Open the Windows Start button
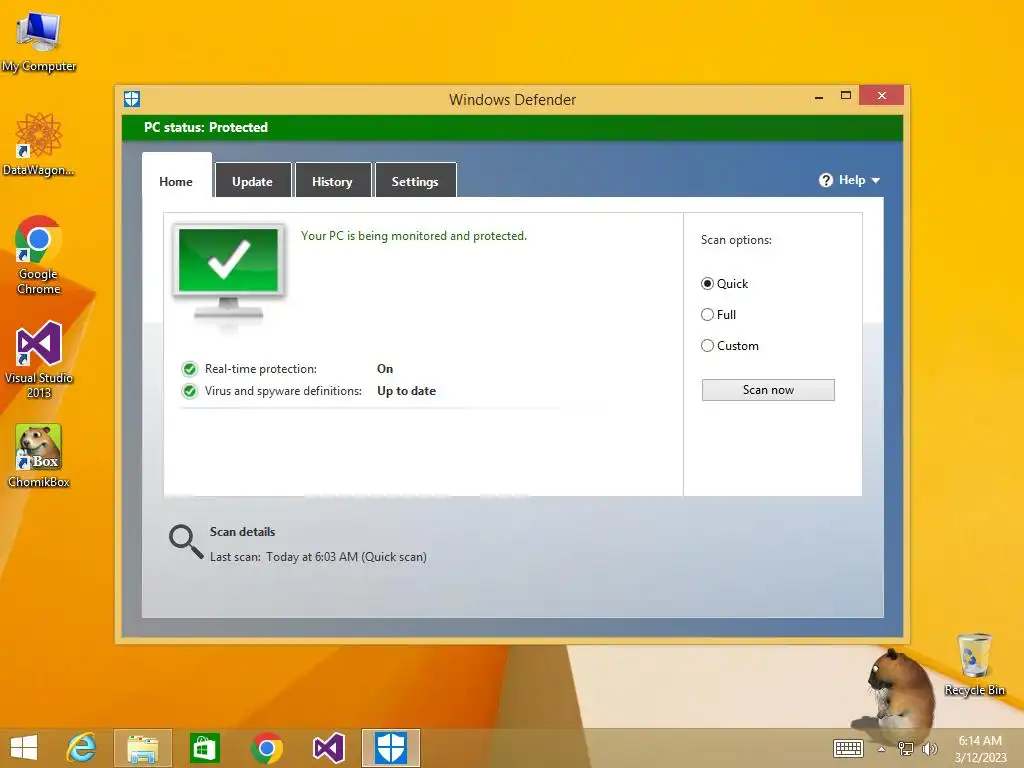Image resolution: width=1024 pixels, height=768 pixels. pyautogui.click(x=24, y=748)
